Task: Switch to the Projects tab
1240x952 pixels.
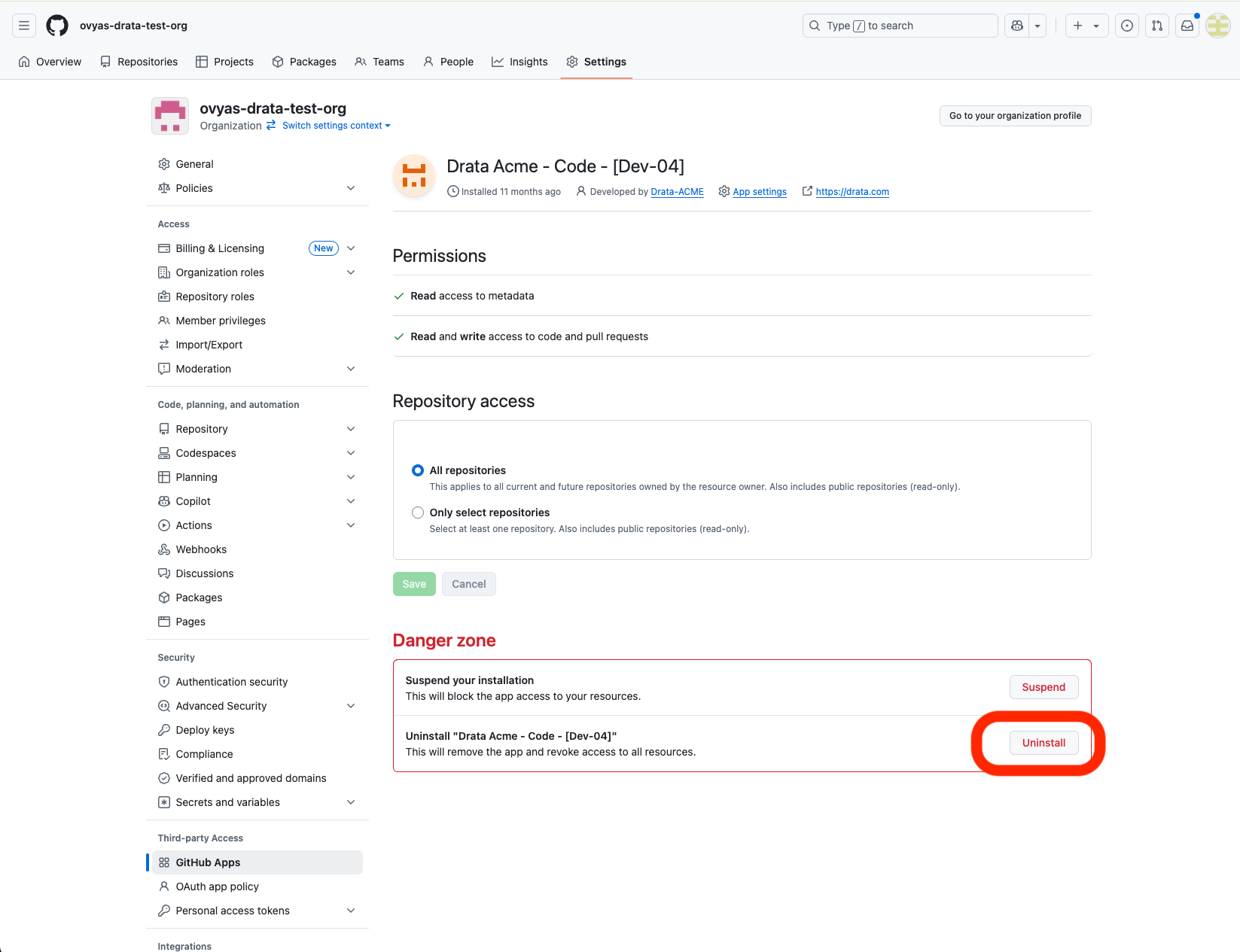Action: 224,62
